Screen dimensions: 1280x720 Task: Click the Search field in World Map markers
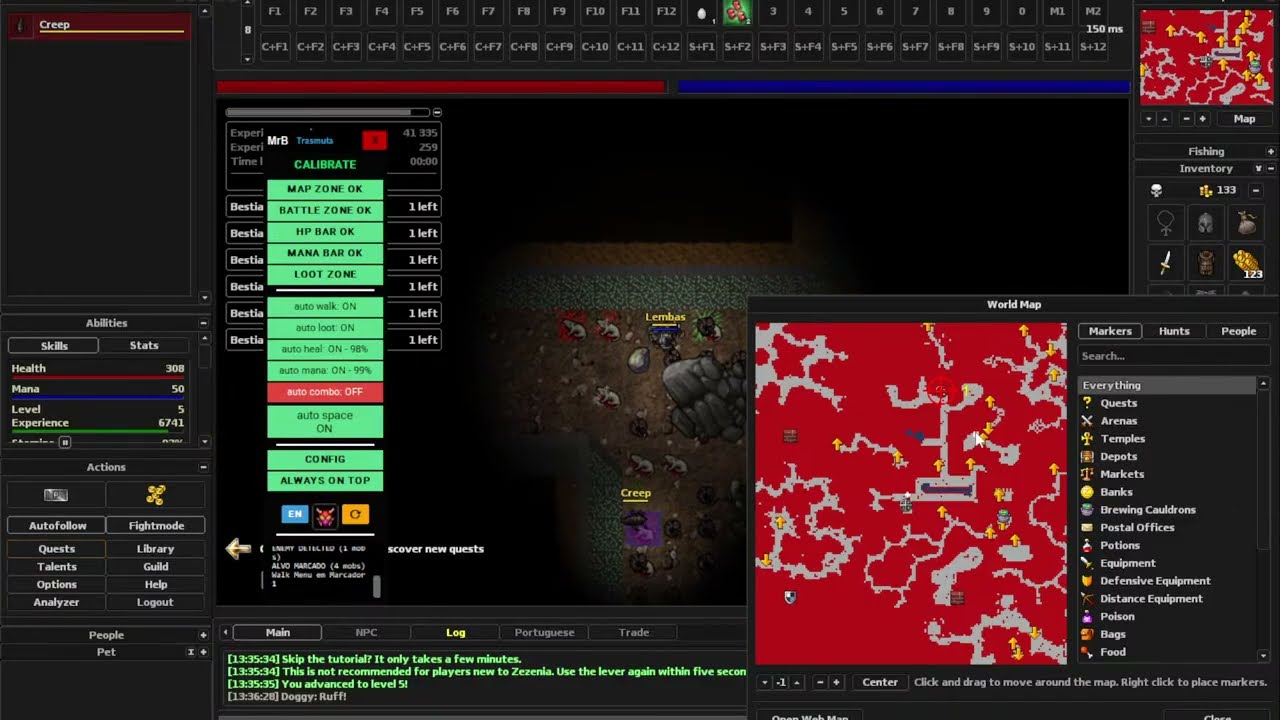pos(1173,356)
